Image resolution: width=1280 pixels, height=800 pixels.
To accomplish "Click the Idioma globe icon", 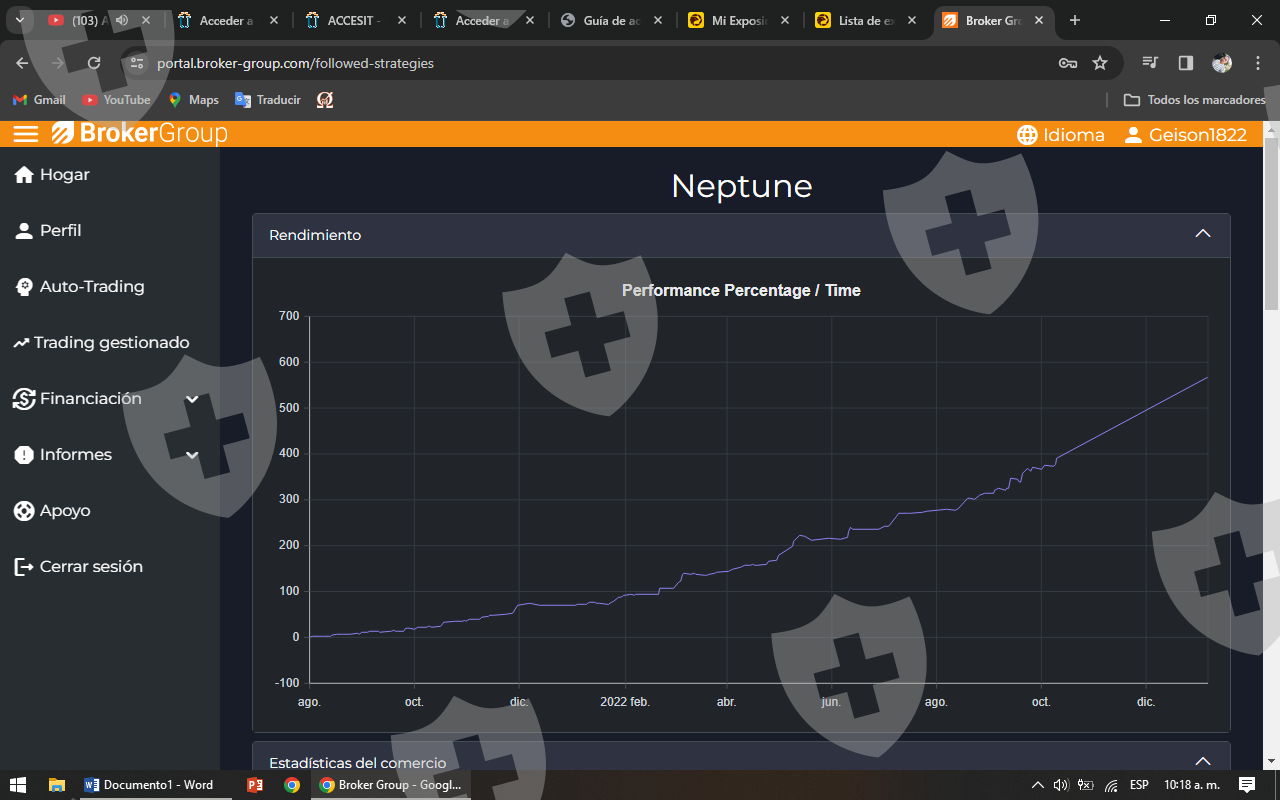I will (1027, 135).
